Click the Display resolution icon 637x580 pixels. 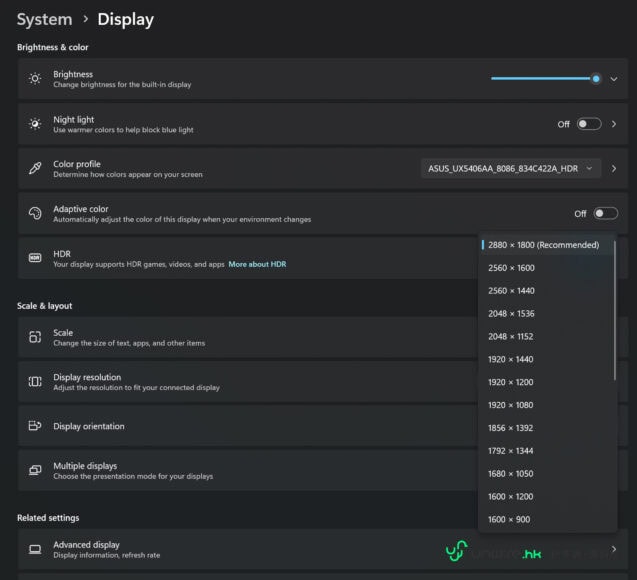(35, 381)
